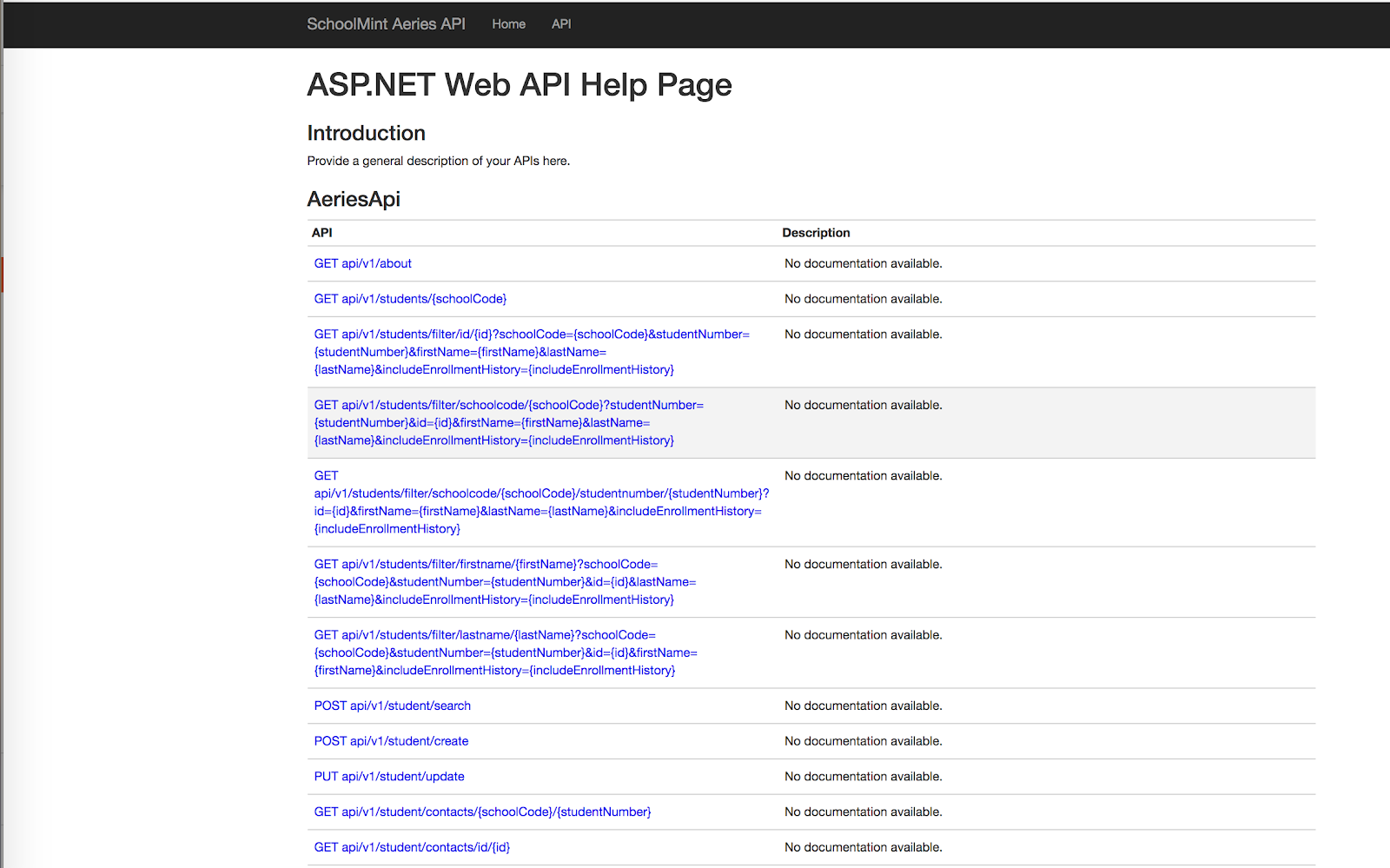
Task: Open the GET api/v1/about endpoint
Action: point(362,263)
